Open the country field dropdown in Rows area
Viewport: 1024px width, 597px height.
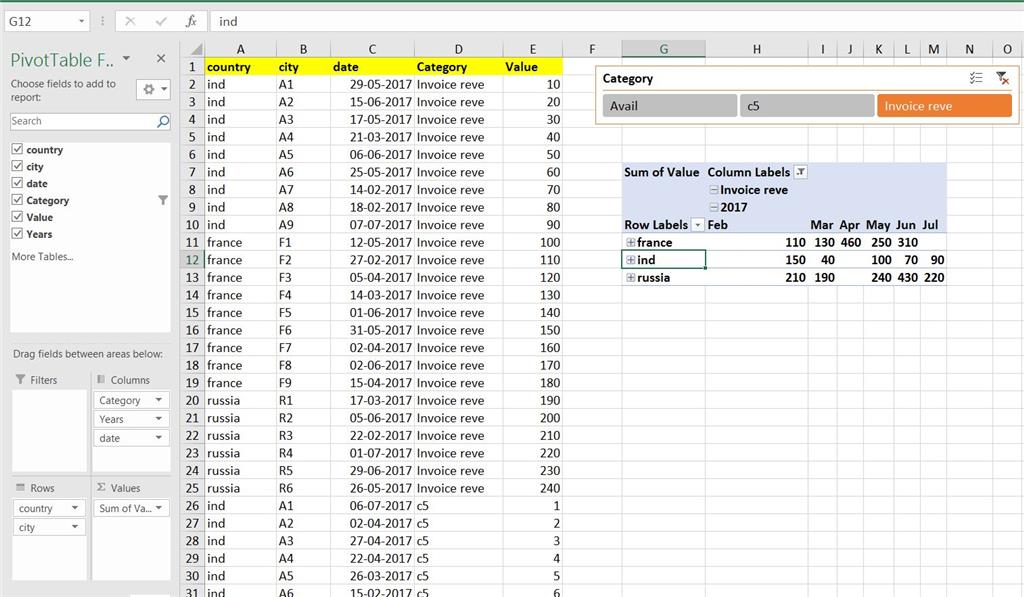tap(75, 508)
